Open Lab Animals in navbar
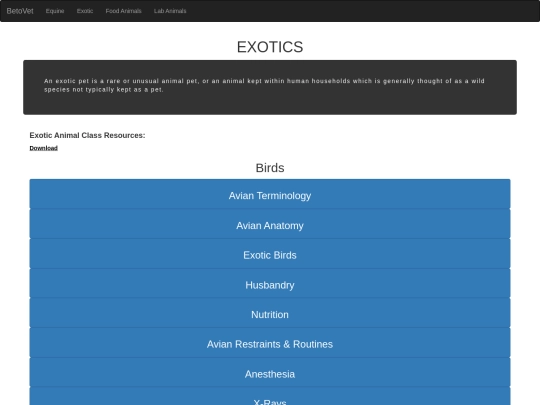This screenshot has width=540, height=405. [170, 11]
